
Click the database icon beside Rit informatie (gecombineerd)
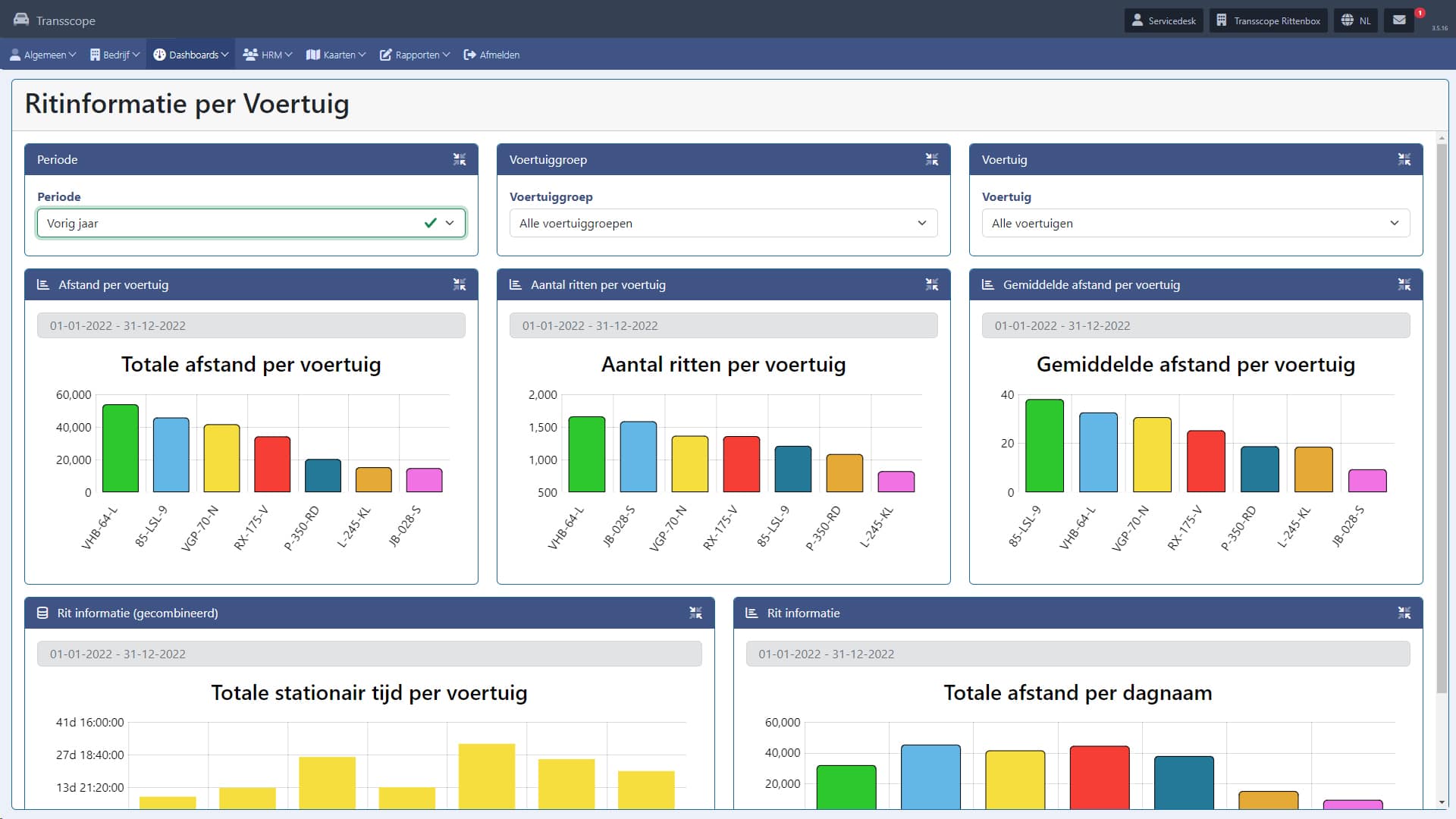pyautogui.click(x=42, y=613)
